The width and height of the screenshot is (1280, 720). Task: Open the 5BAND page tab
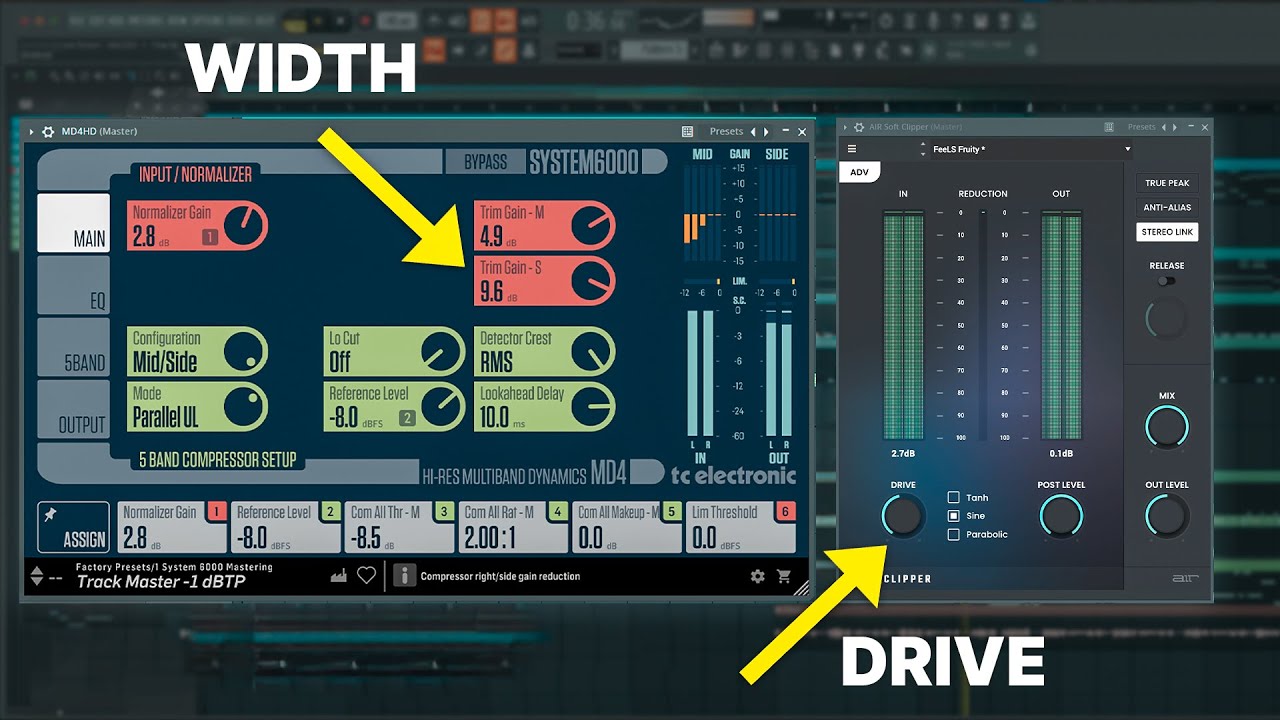pyautogui.click(x=73, y=347)
